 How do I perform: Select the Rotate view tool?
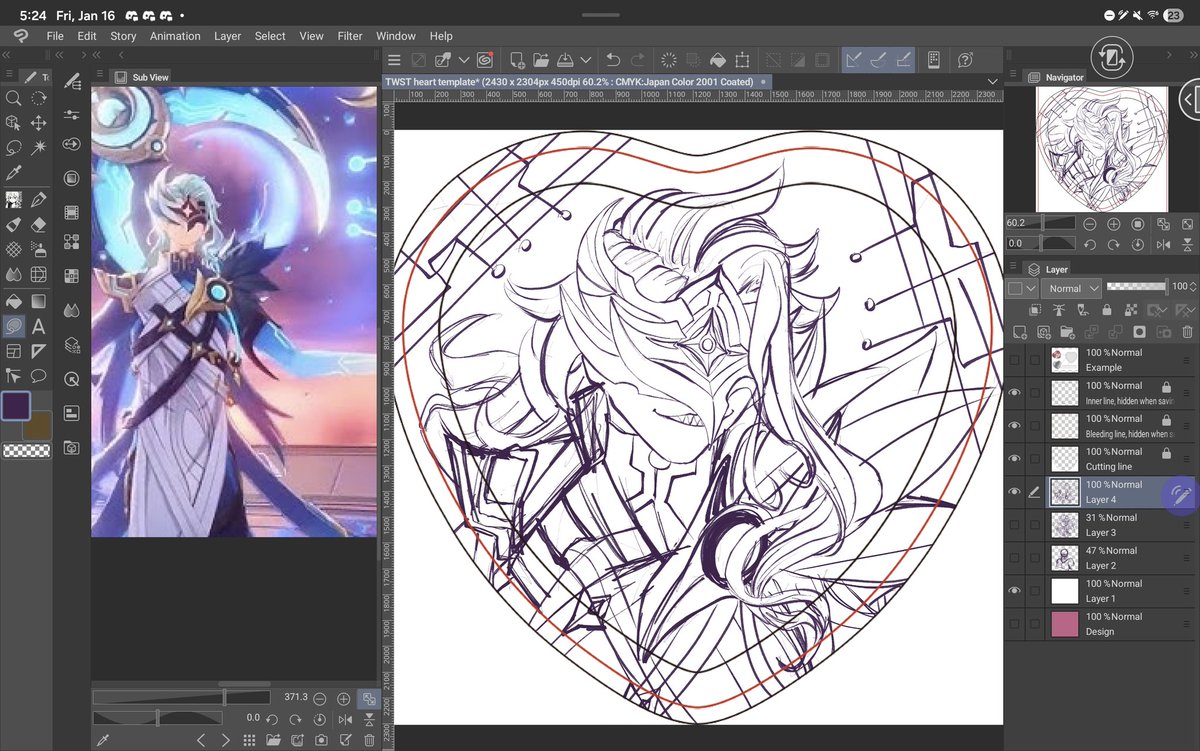39,98
